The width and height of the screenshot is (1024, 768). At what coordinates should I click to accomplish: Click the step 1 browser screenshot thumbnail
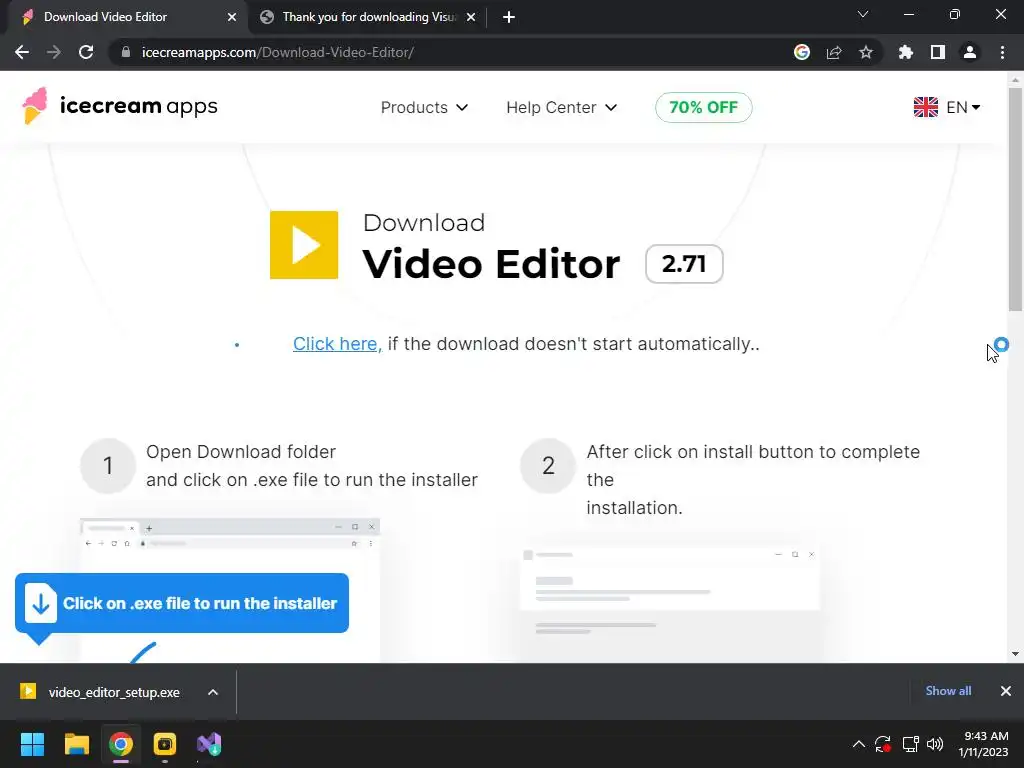point(230,591)
